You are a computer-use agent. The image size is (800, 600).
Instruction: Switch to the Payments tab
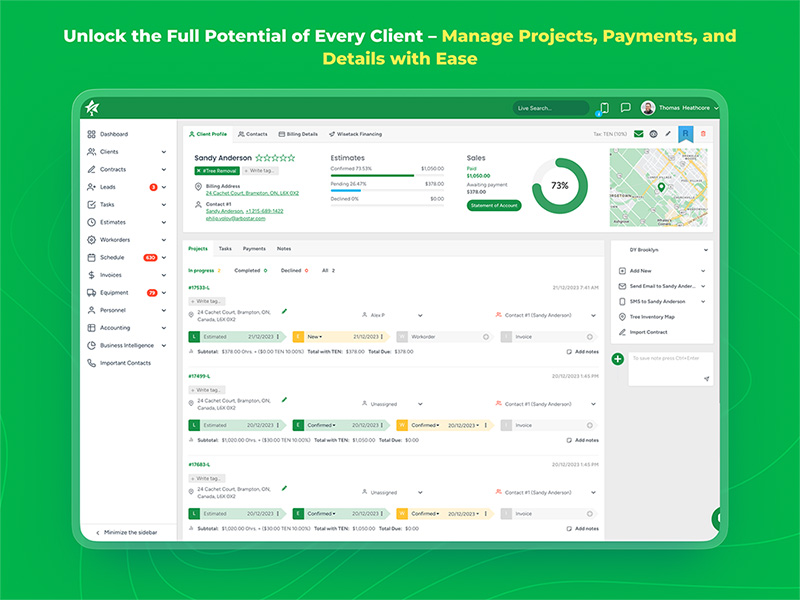[x=254, y=248]
